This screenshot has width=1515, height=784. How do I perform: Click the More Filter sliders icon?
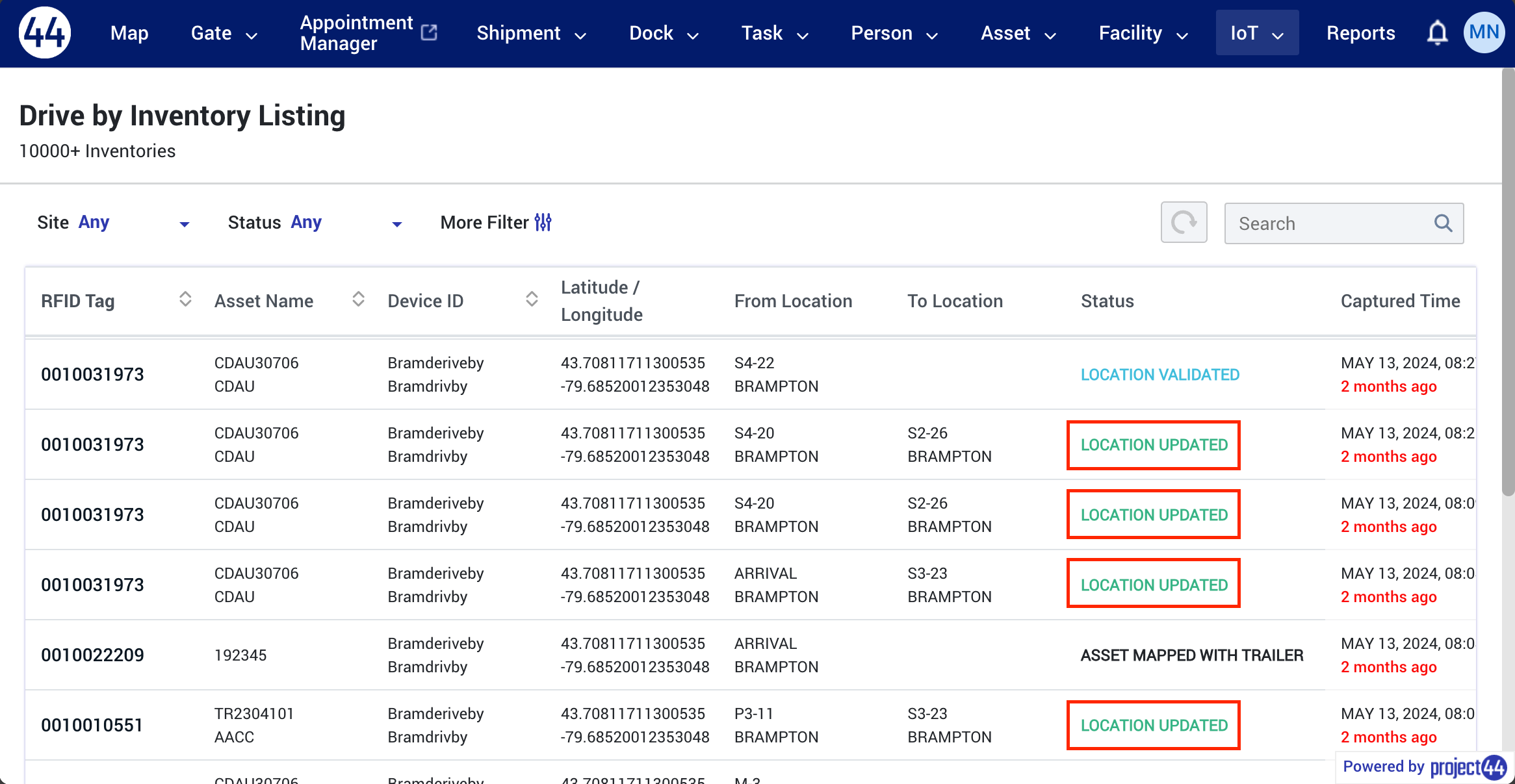click(x=543, y=222)
